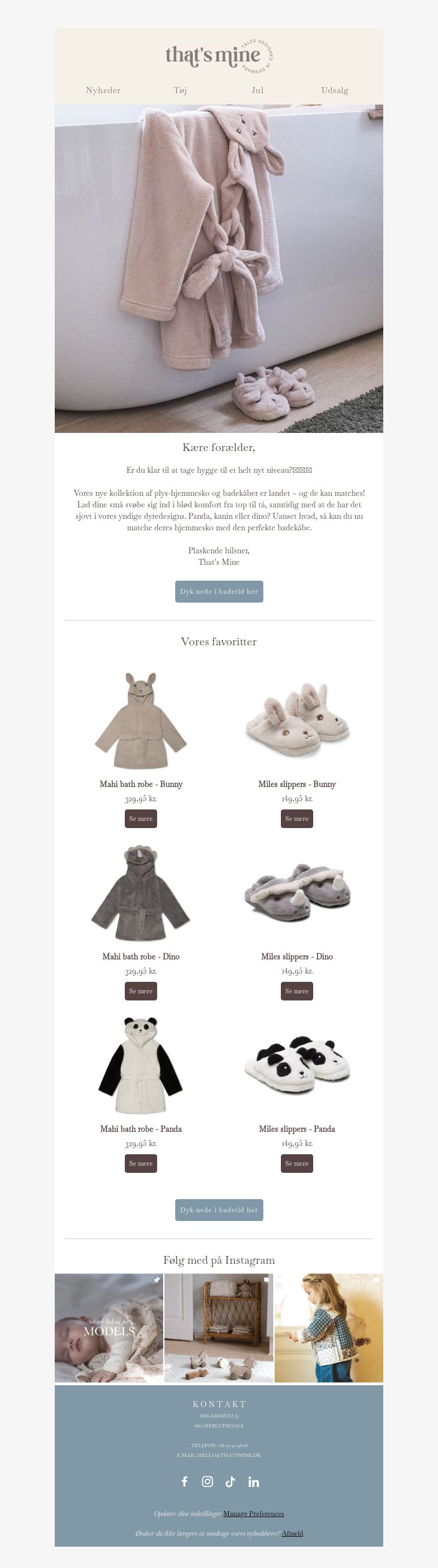Open the Miles slippers Panda product image

coord(297,1064)
